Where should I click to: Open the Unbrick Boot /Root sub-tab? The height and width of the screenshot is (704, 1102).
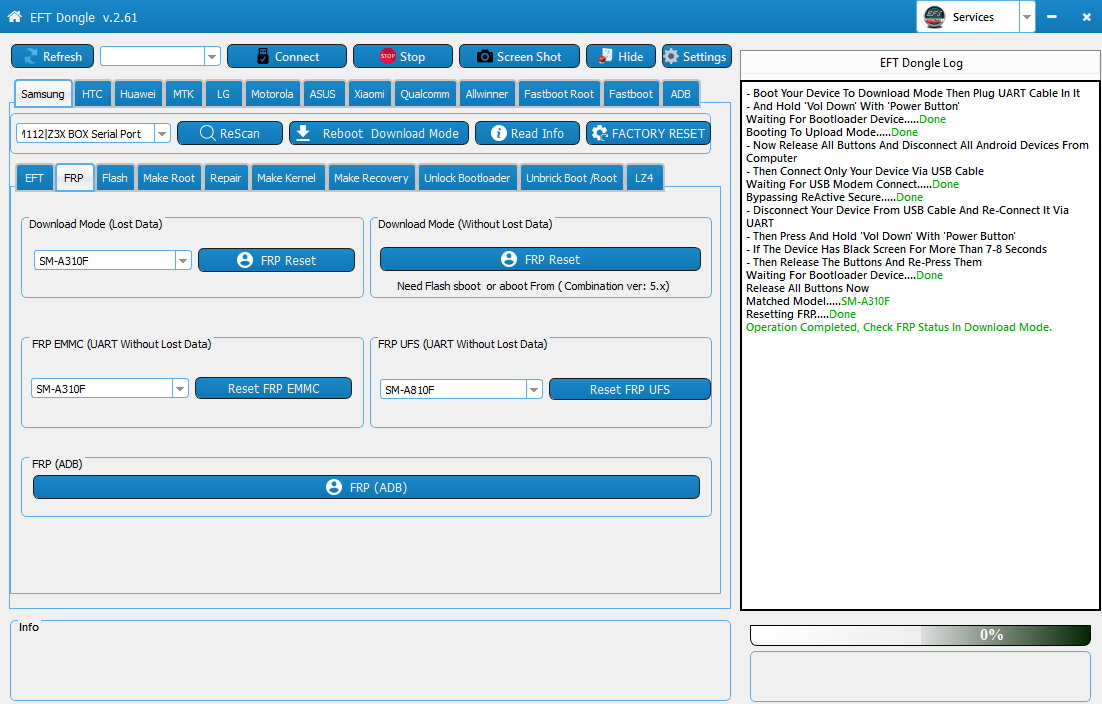pyautogui.click(x=571, y=178)
